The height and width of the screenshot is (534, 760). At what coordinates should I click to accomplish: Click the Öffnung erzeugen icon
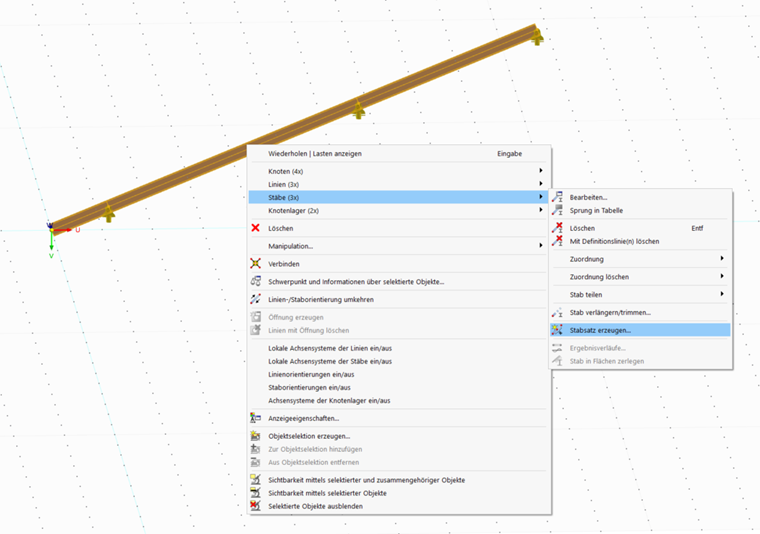coord(255,317)
